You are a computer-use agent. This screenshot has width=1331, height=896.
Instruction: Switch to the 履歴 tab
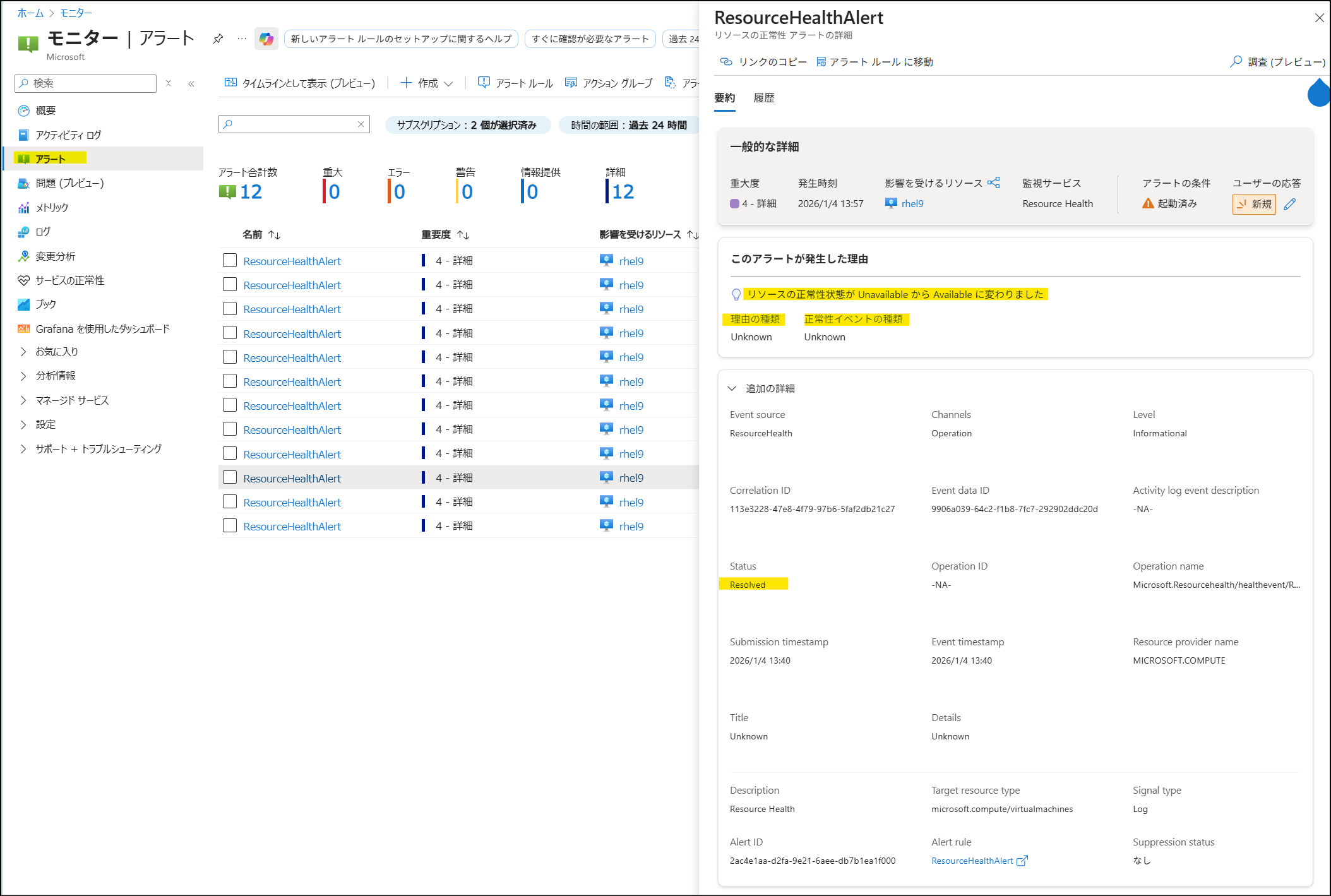764,99
